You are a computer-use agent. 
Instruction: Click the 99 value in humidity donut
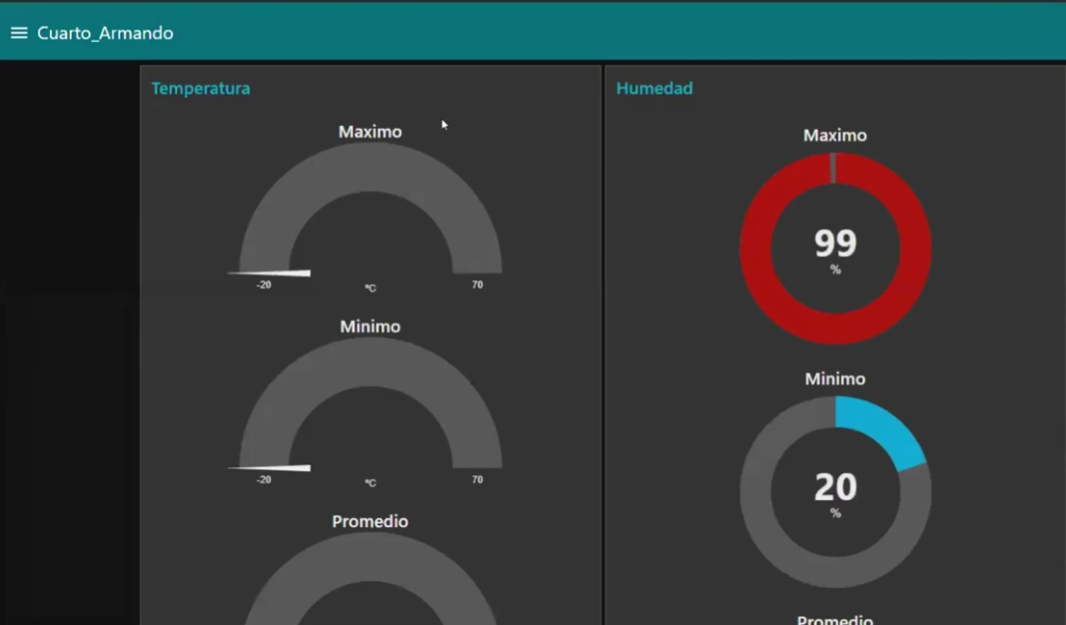click(836, 243)
